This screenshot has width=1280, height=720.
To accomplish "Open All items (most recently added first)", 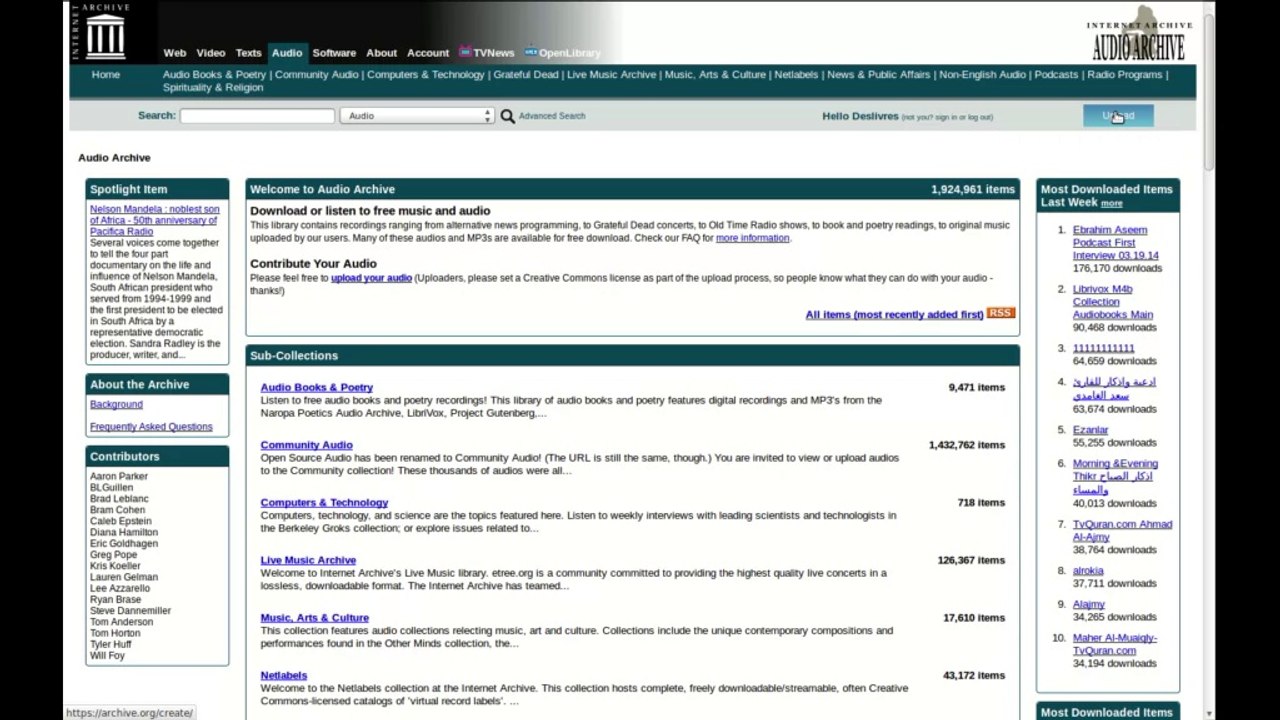I will (x=894, y=315).
